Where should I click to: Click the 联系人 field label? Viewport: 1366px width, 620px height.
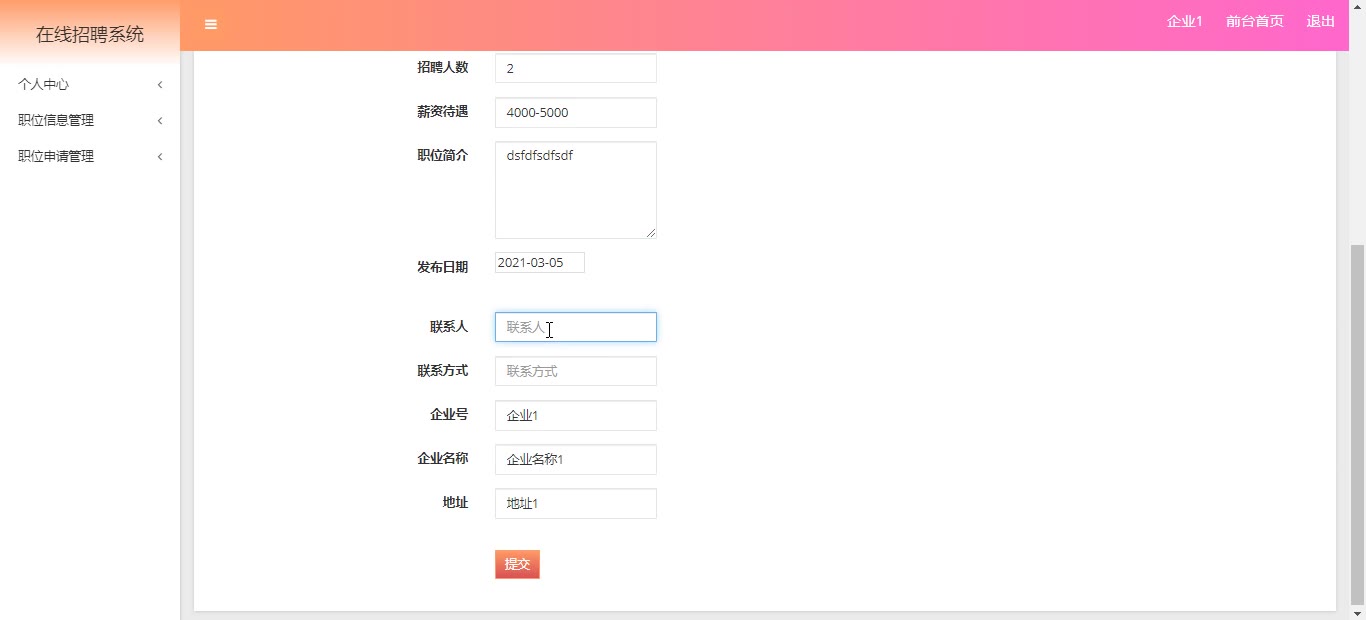pyautogui.click(x=449, y=327)
